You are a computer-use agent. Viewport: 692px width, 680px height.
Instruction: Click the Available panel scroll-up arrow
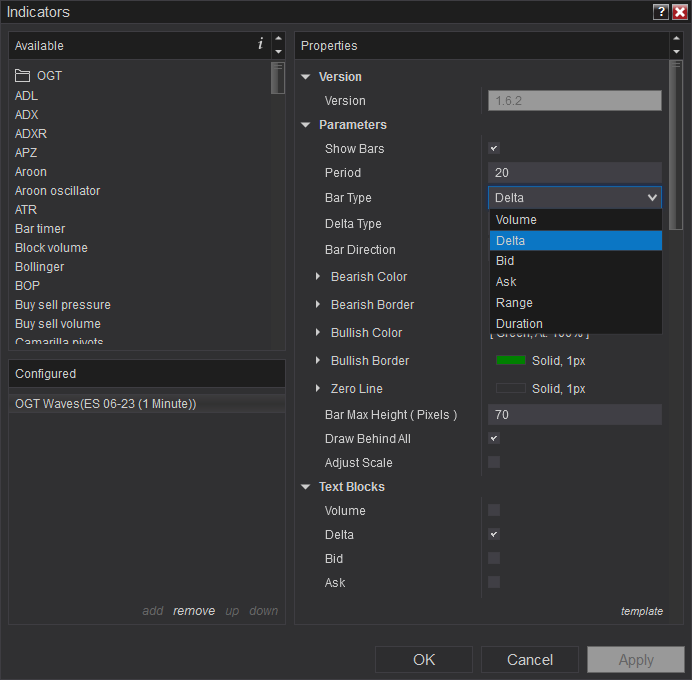tap(278, 39)
